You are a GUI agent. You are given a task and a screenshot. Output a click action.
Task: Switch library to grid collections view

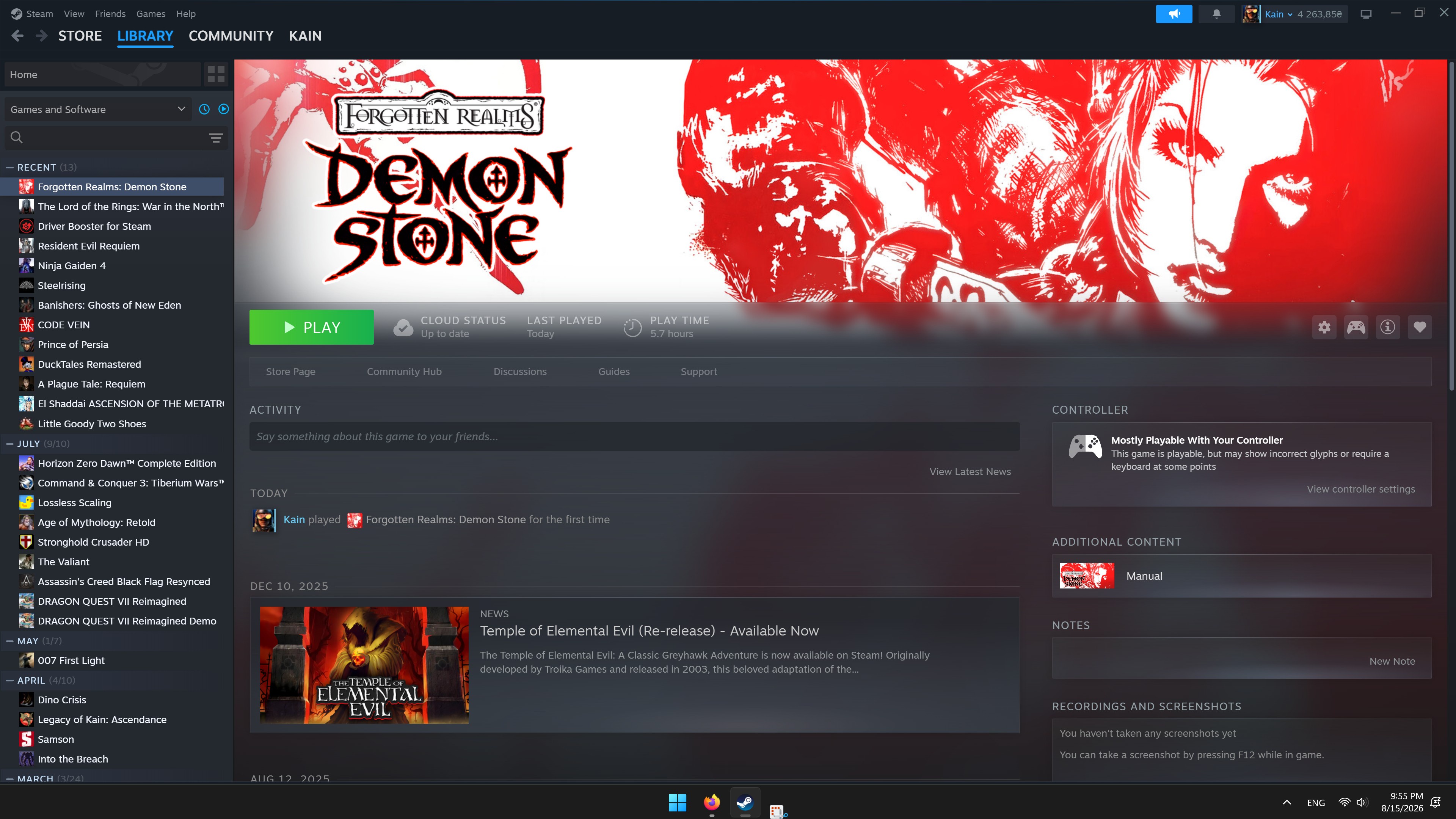point(216,74)
